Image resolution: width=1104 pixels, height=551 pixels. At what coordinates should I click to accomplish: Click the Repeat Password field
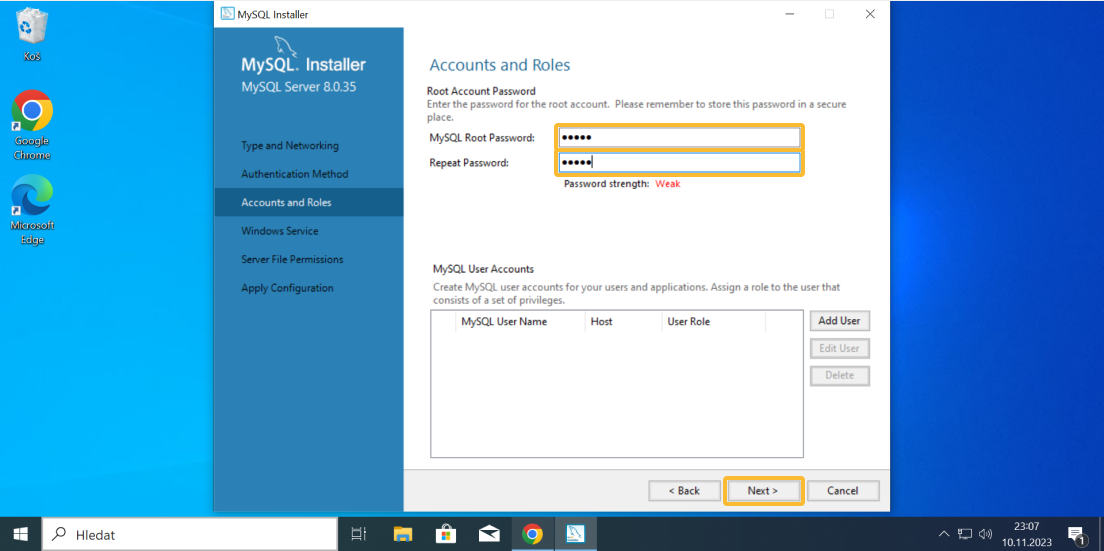[679, 163]
